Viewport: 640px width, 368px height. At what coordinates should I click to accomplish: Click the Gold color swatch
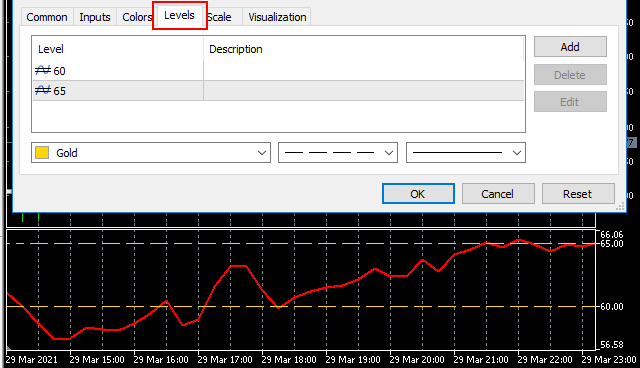42,153
